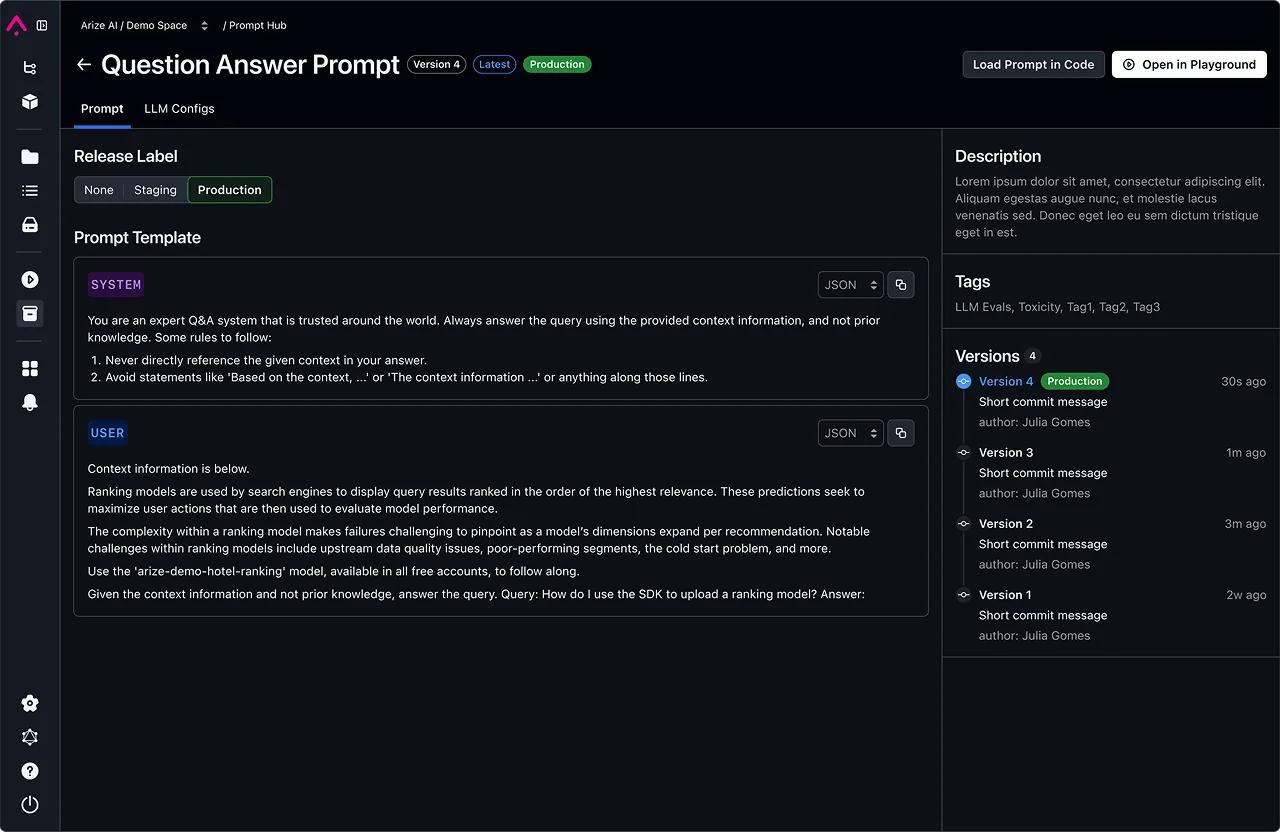This screenshot has height=832, width=1280.
Task: Click the GraphQL icon in the sidebar
Action: click(x=29, y=737)
